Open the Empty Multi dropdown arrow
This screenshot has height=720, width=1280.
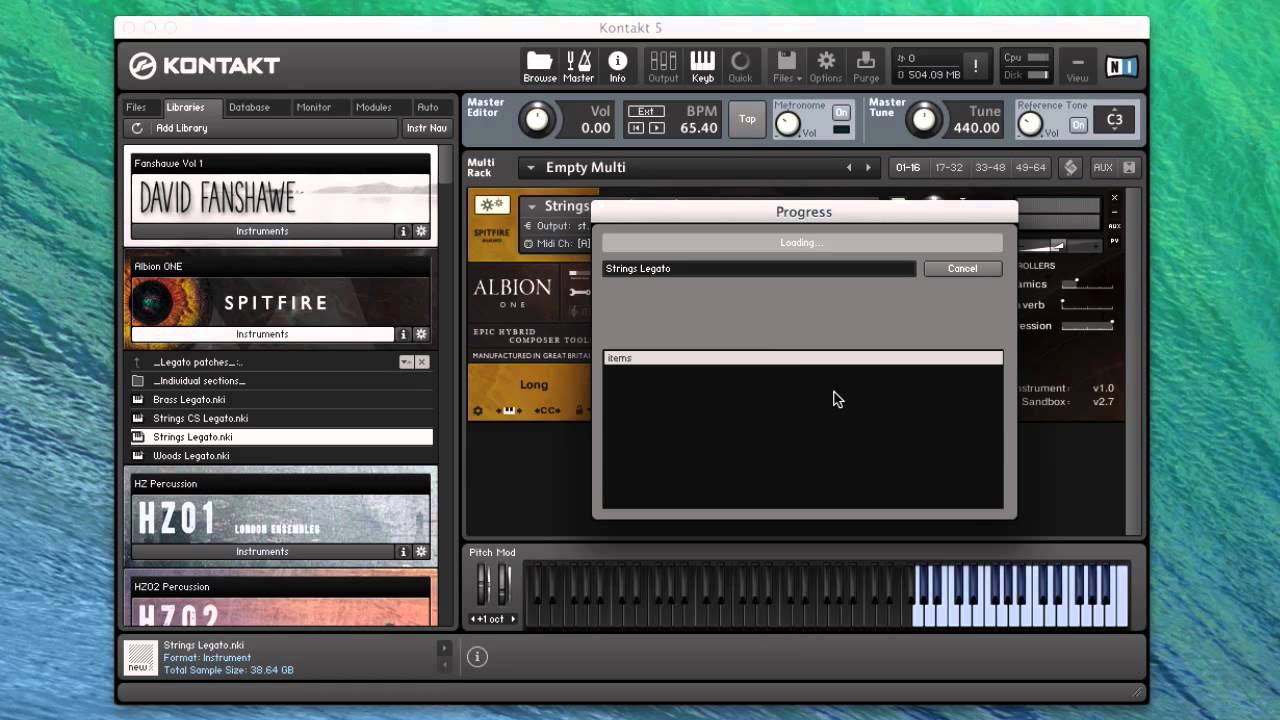point(531,168)
